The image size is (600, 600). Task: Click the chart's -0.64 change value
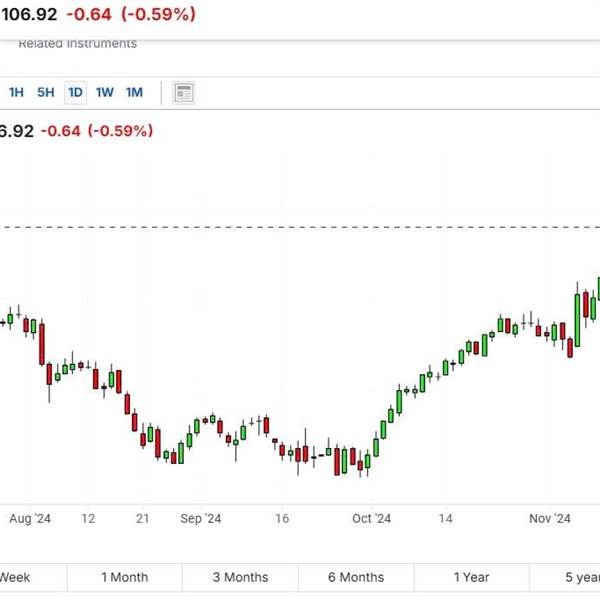[x=61, y=131]
